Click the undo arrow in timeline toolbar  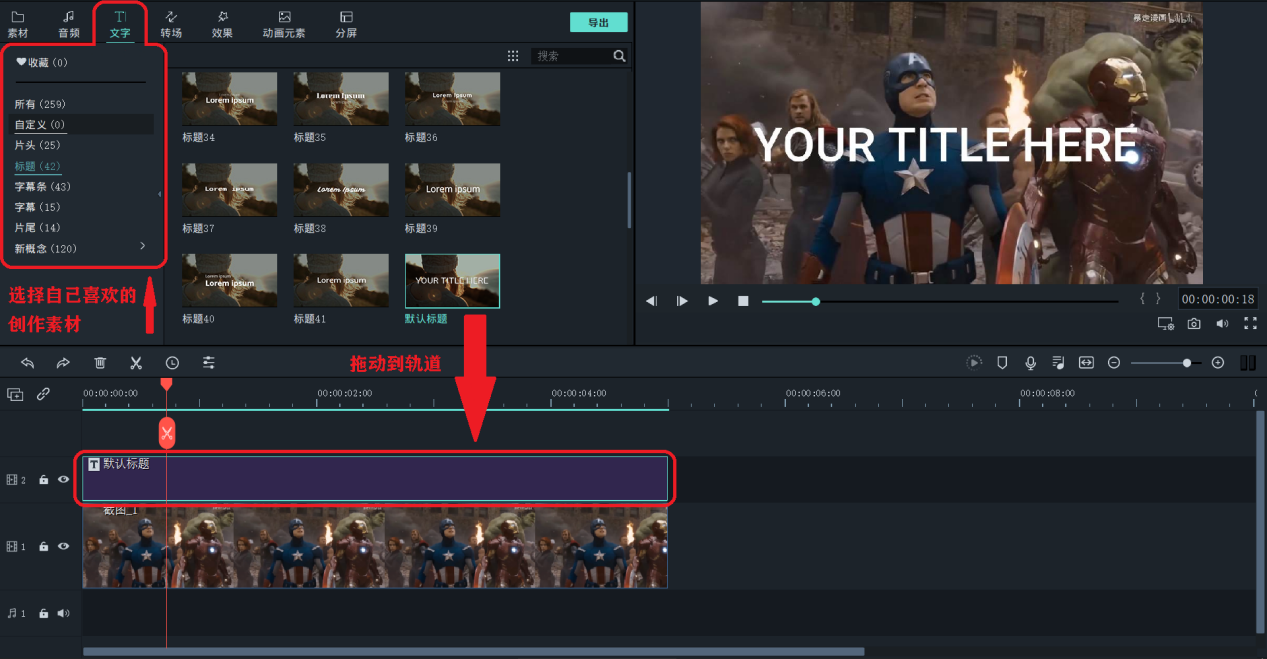coord(28,363)
